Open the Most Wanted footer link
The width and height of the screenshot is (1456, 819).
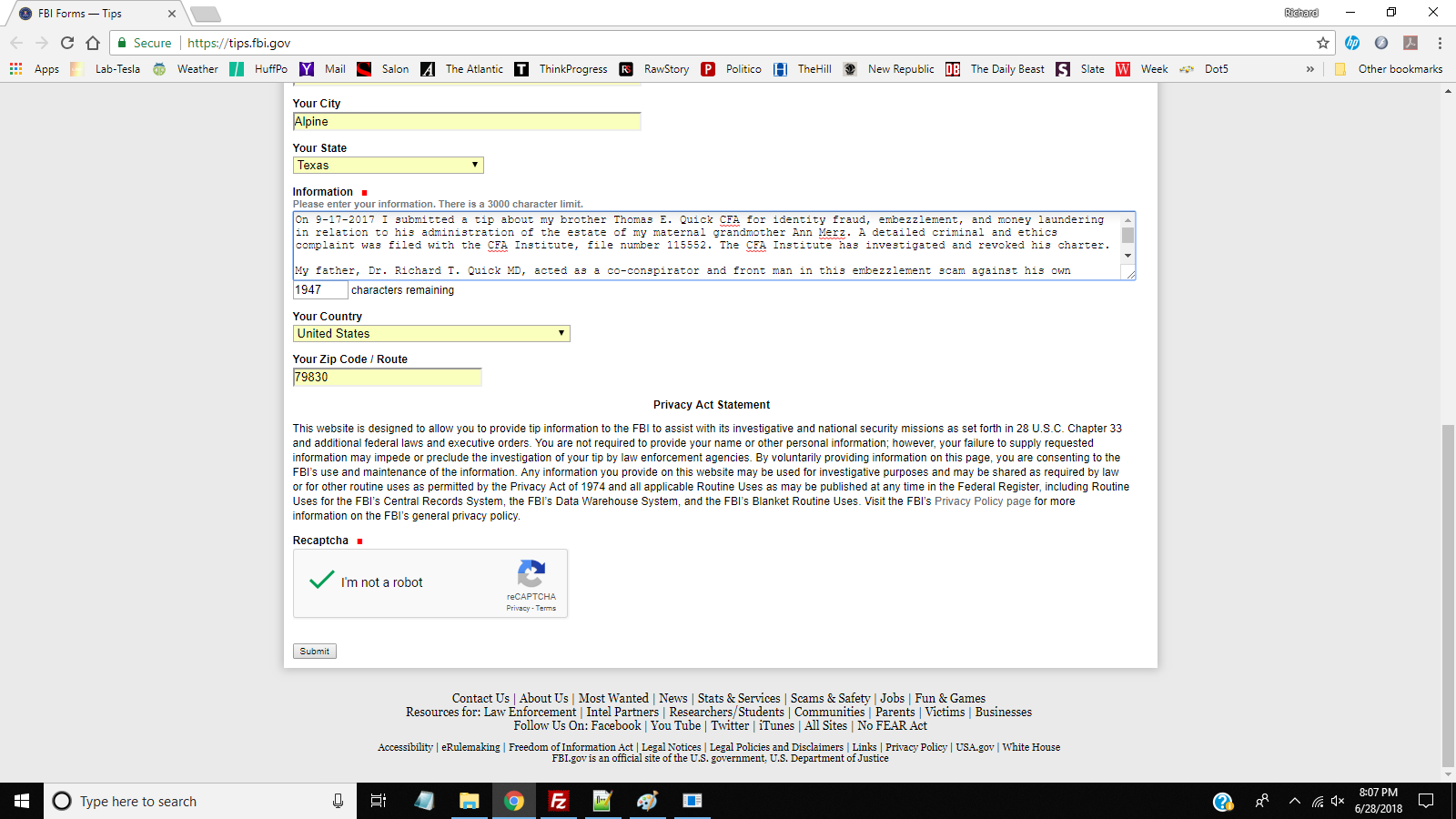[613, 698]
